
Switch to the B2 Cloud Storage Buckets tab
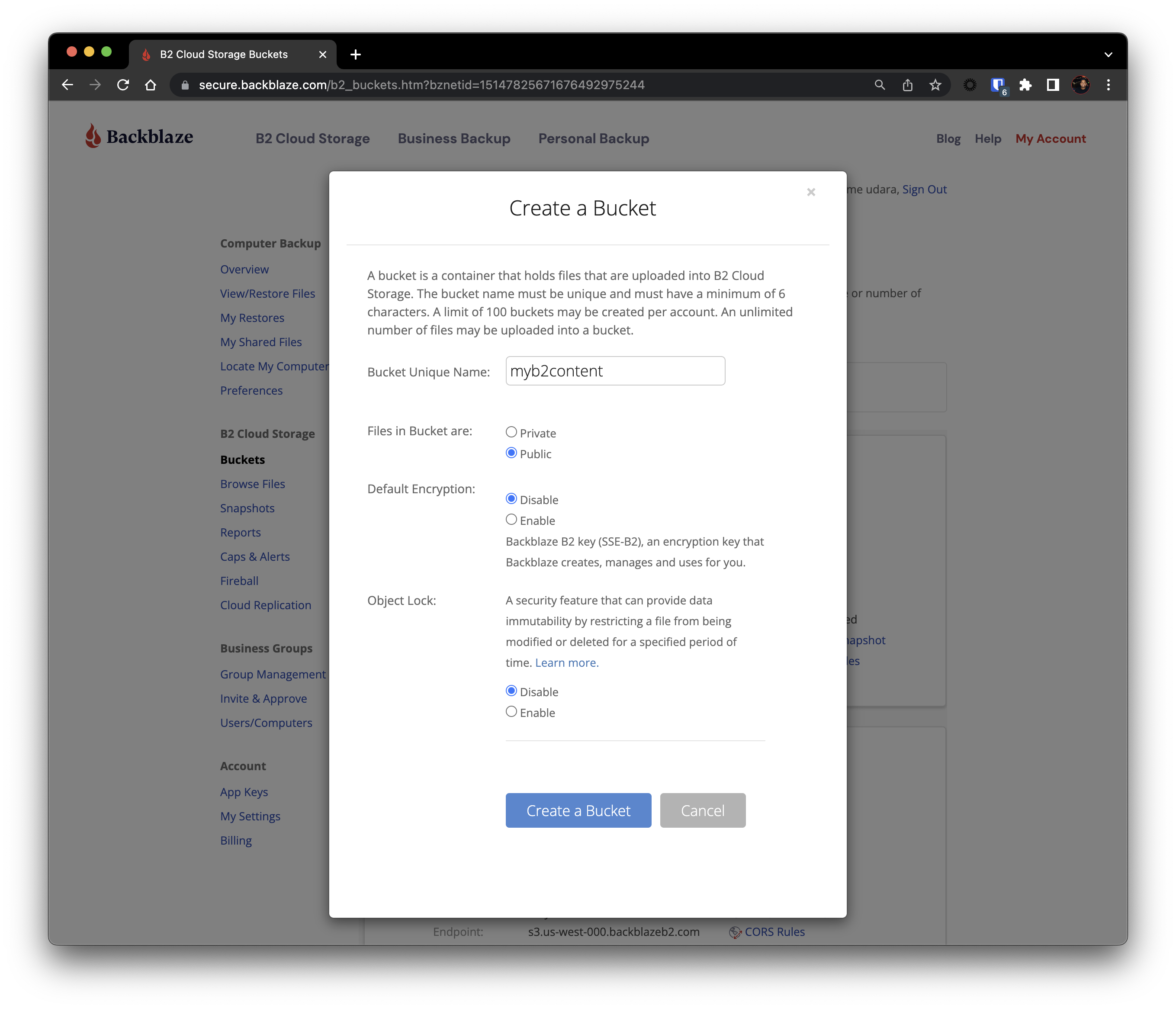[224, 54]
